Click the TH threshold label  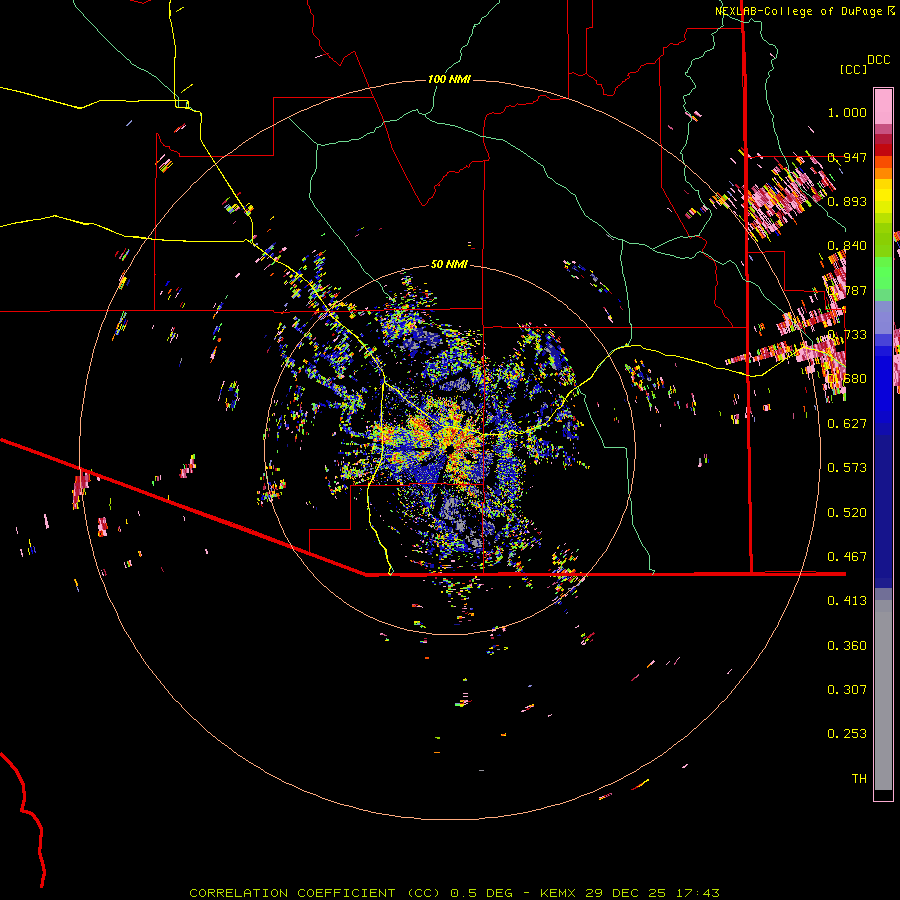tap(859, 779)
